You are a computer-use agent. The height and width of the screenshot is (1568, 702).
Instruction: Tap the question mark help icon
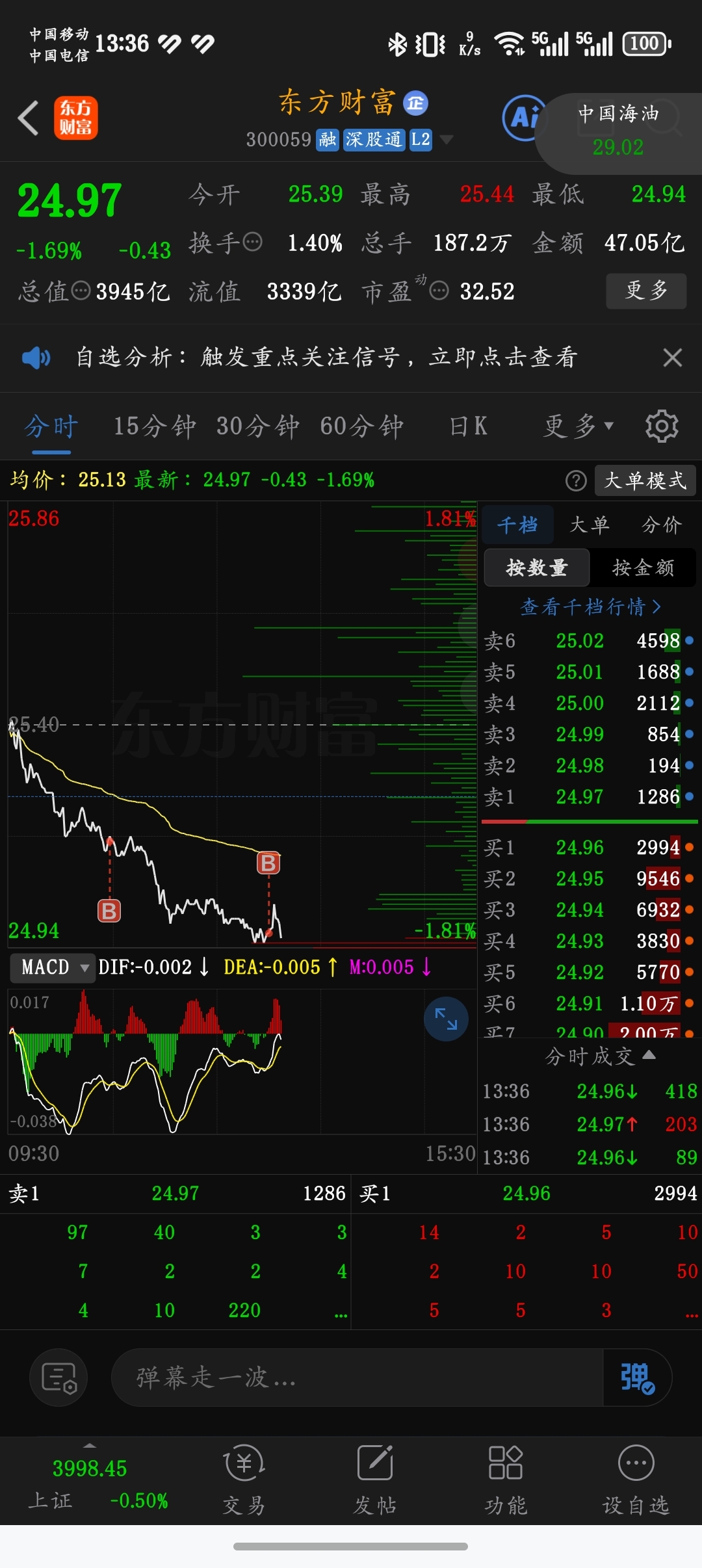(576, 480)
